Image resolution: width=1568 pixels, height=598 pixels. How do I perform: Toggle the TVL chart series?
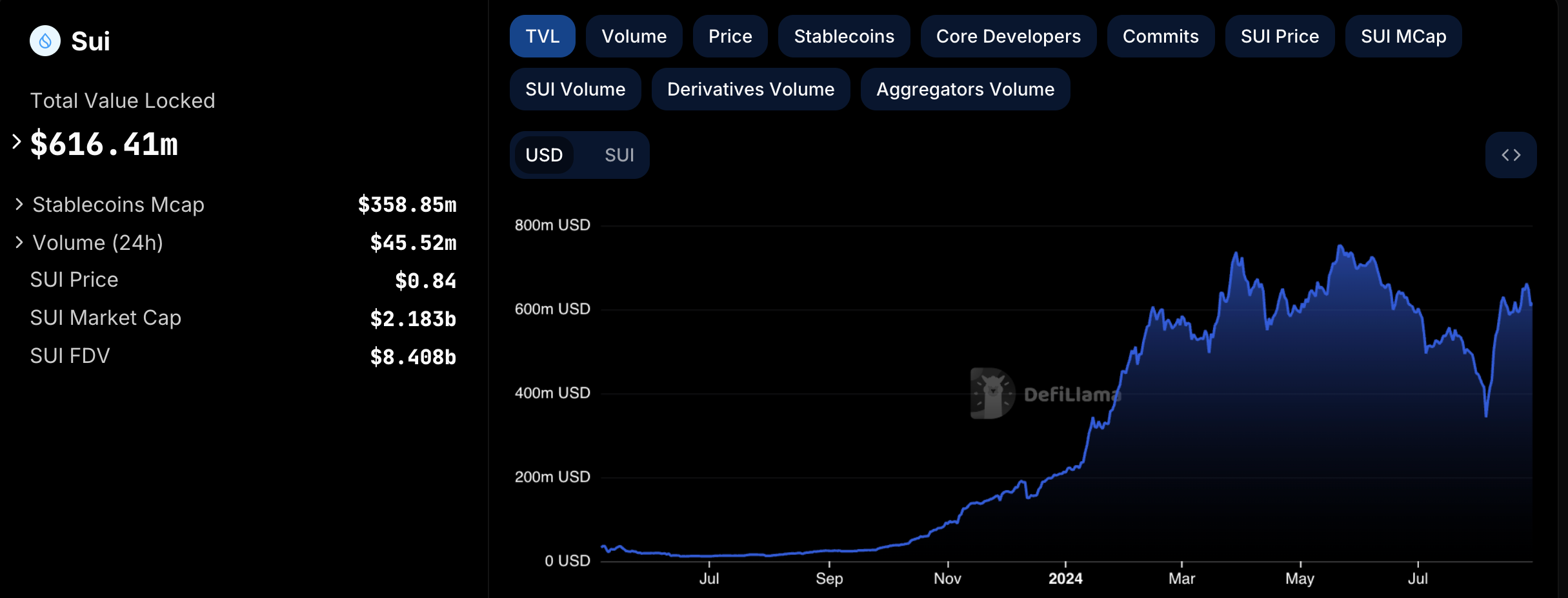click(542, 36)
